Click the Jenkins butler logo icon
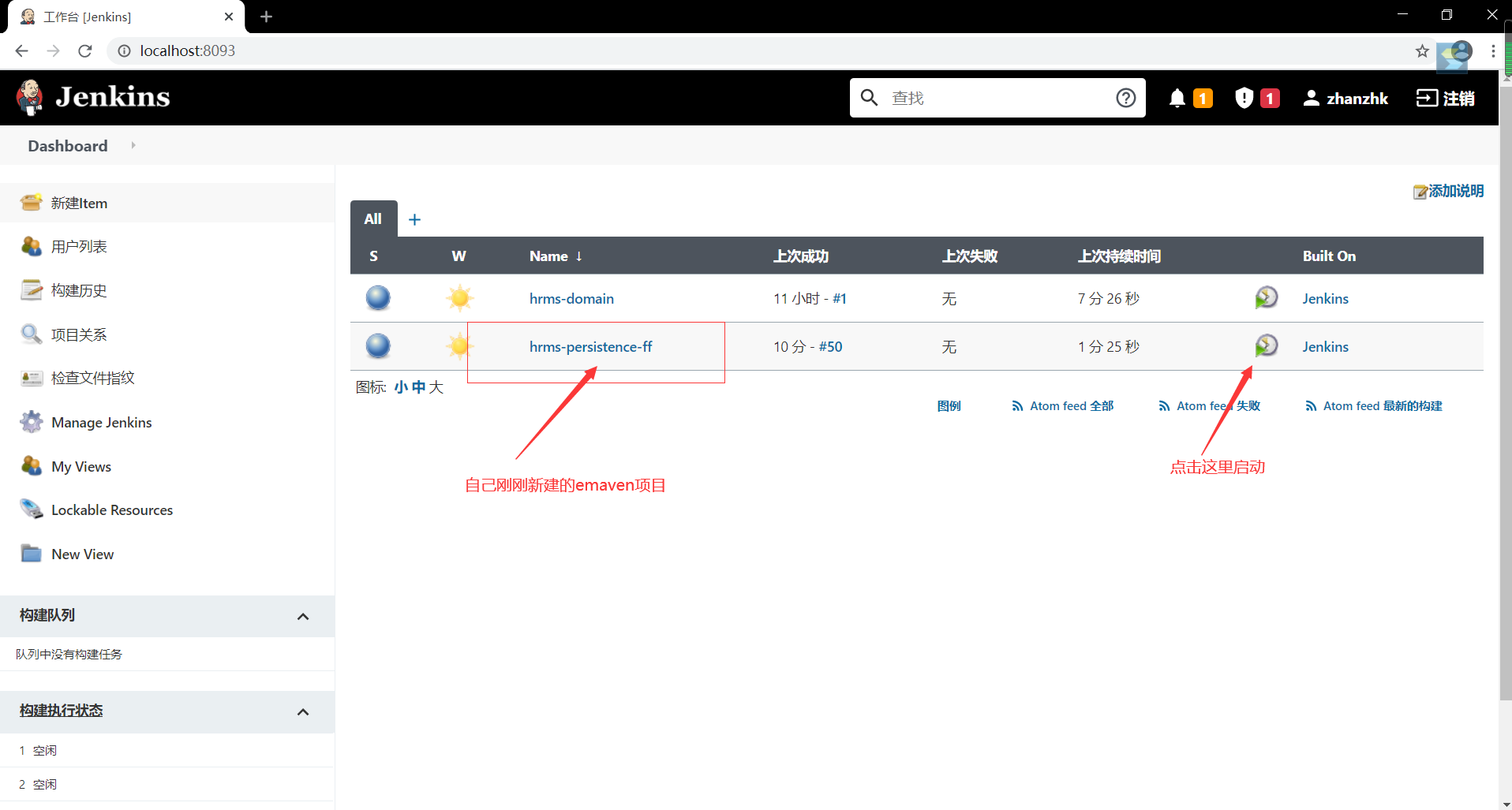 coord(30,98)
